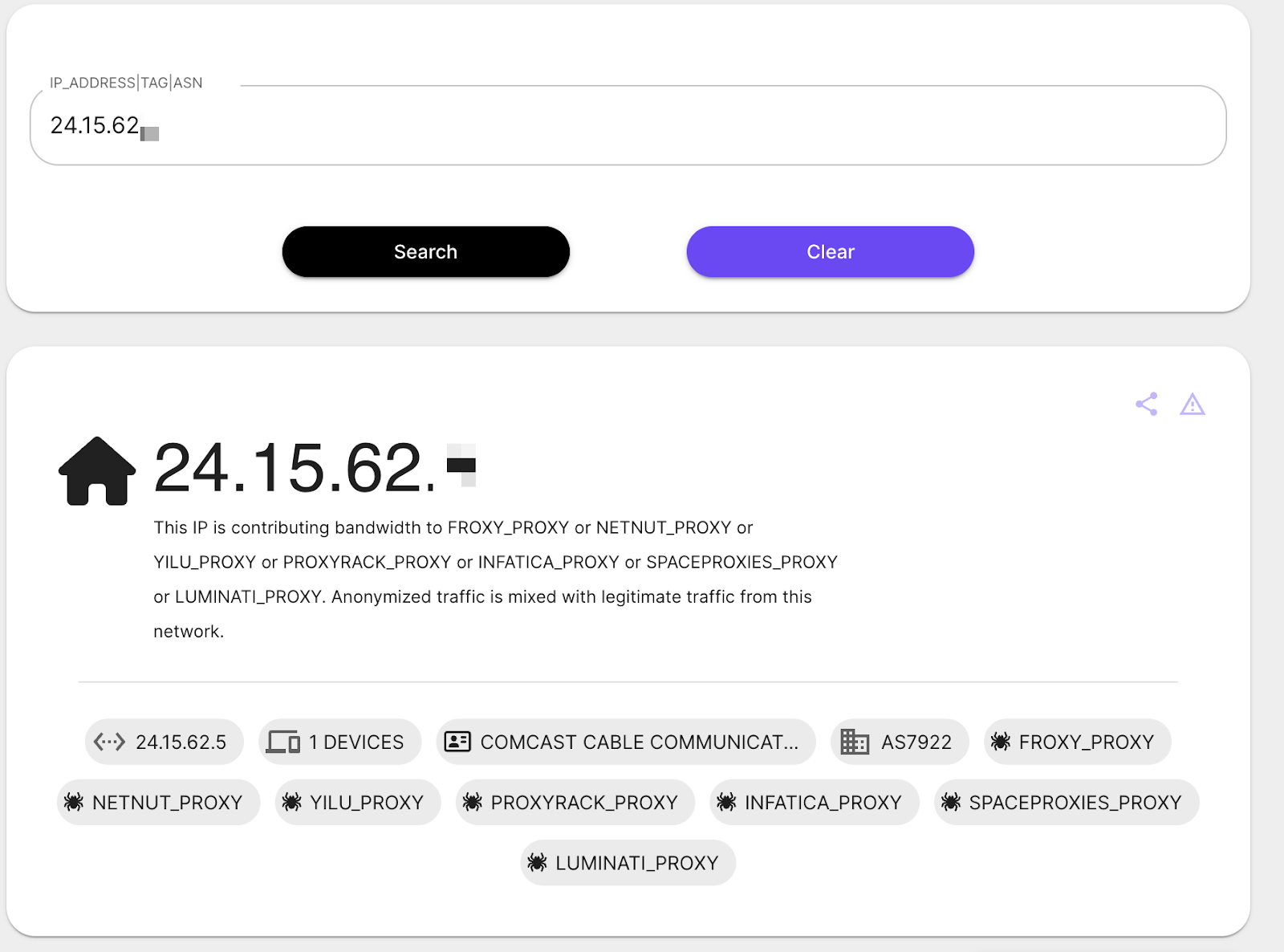Select the PROXYRACK_PROXY tag text
The width and height of the screenshot is (1284, 952).
click(x=584, y=803)
